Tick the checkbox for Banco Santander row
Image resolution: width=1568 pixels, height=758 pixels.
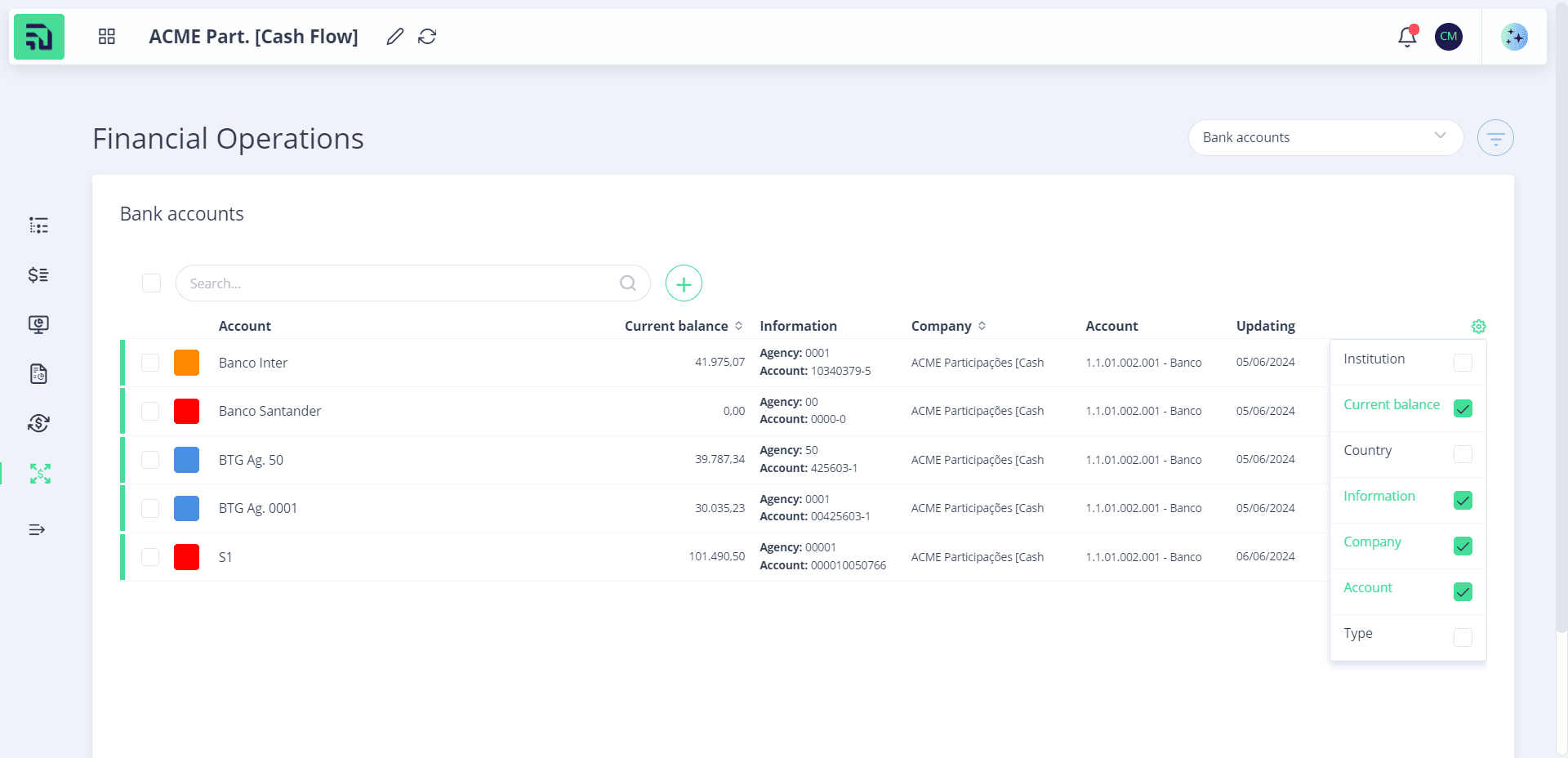tap(150, 411)
